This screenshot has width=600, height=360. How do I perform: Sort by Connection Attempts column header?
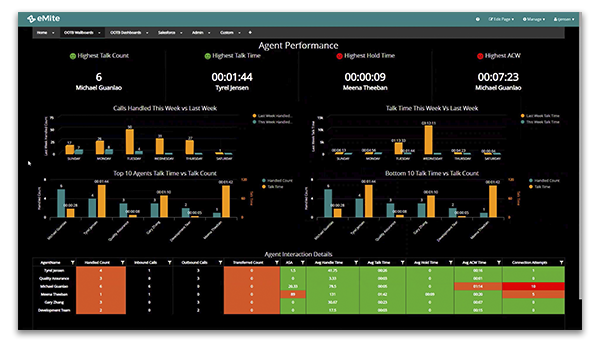pos(530,262)
